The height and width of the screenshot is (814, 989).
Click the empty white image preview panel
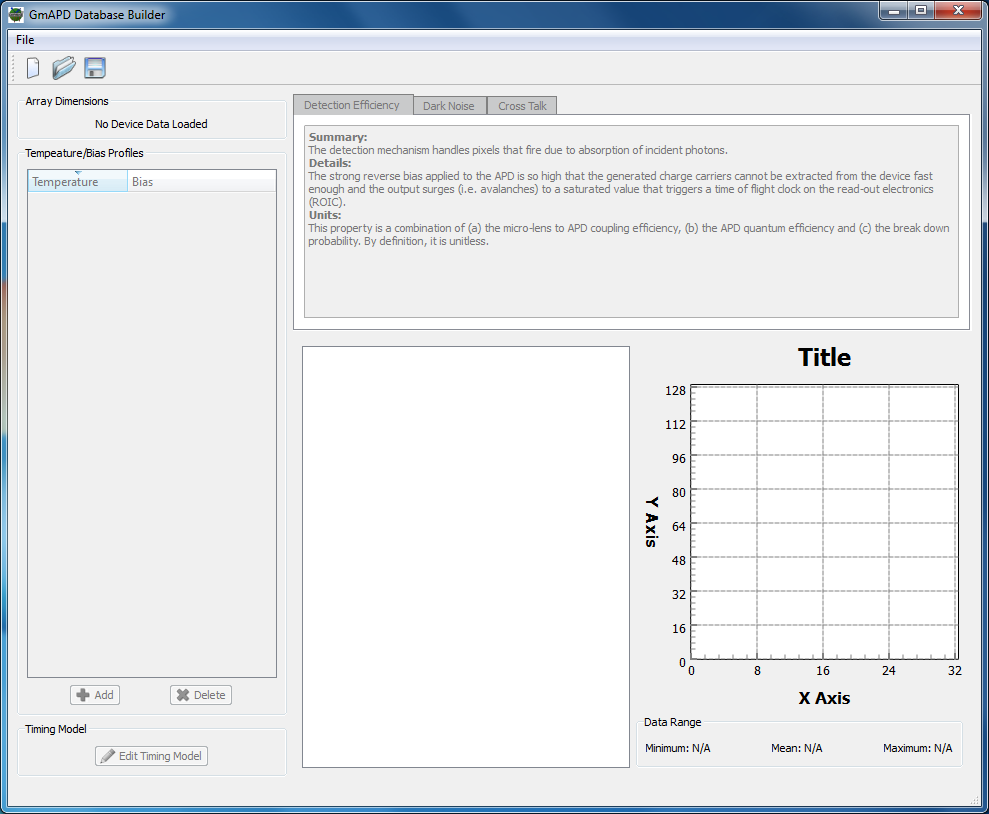tap(465, 556)
